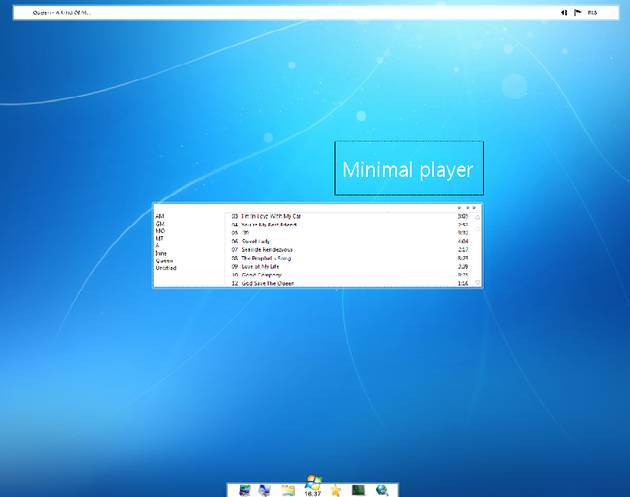630x497 pixels.
Task: Click the RUS language indicator
Action: pos(592,13)
